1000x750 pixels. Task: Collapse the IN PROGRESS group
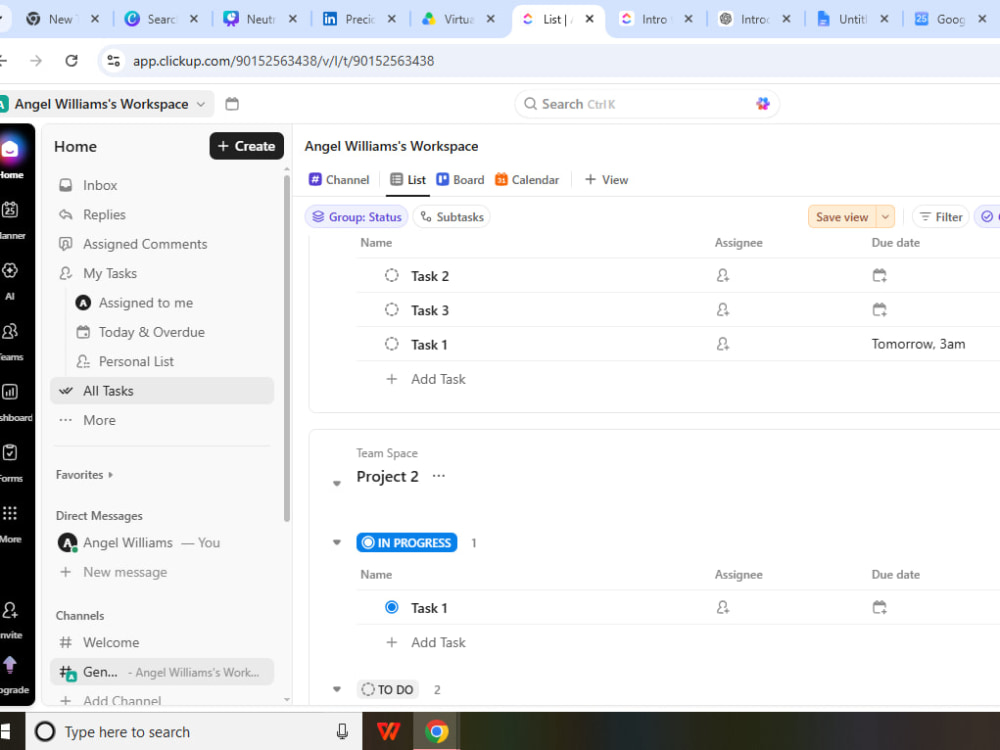(337, 543)
